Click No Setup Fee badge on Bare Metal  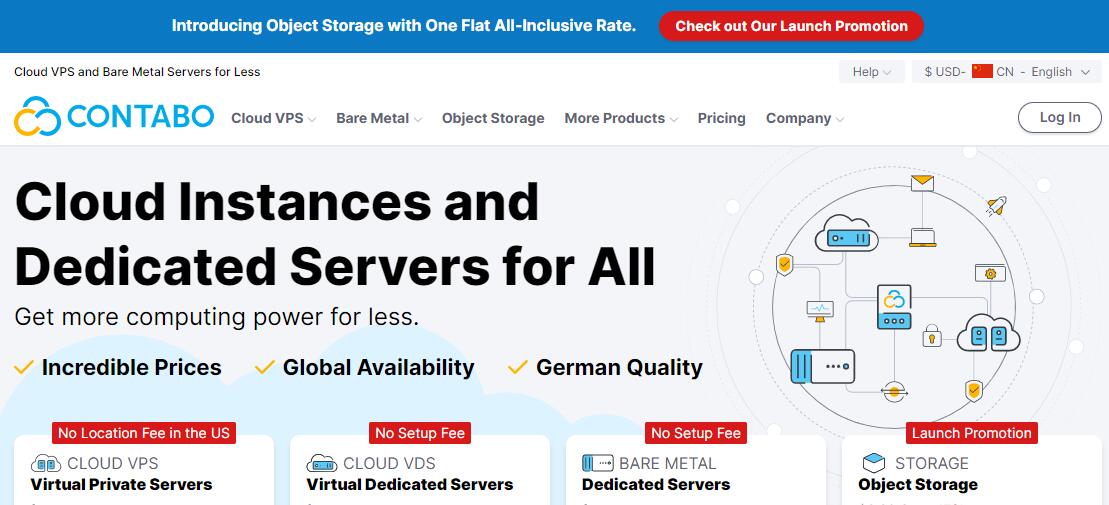(696, 433)
